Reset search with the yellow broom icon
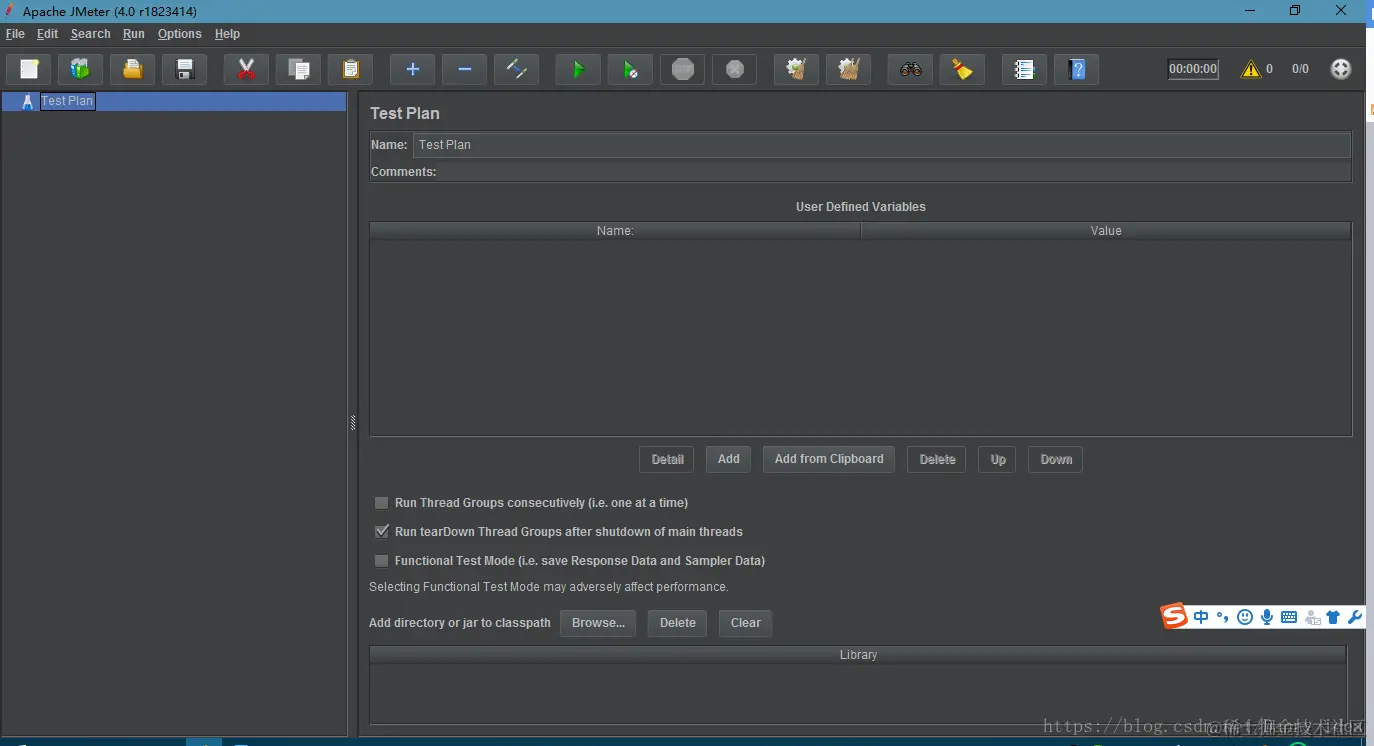Screen dimensions: 1374x746 click(962, 69)
